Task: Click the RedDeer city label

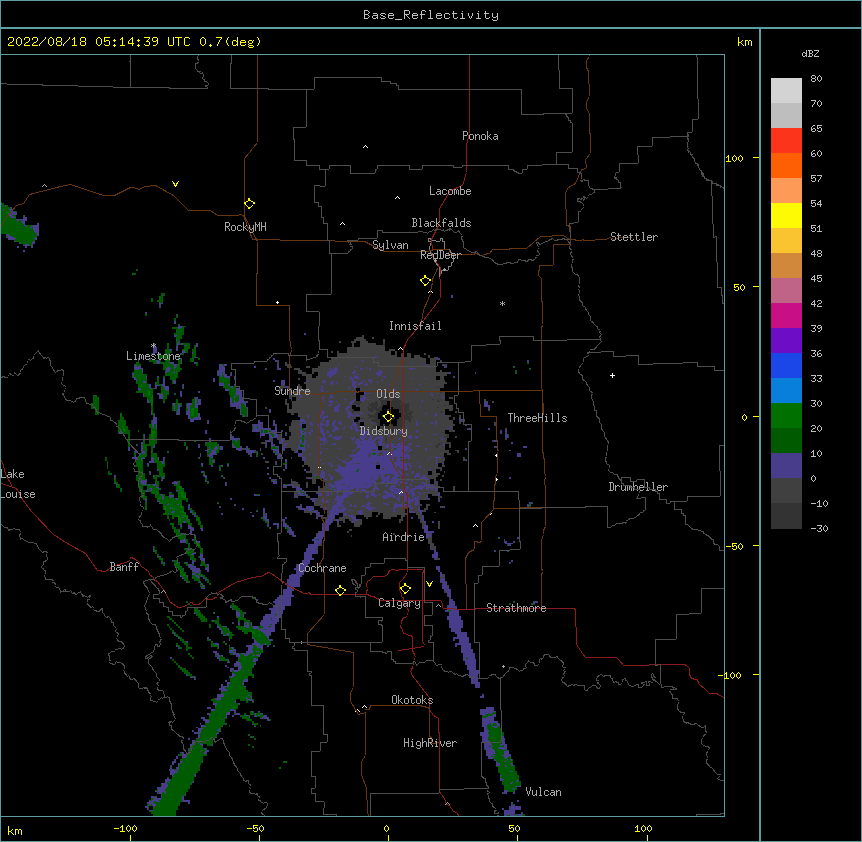Action: click(440, 255)
